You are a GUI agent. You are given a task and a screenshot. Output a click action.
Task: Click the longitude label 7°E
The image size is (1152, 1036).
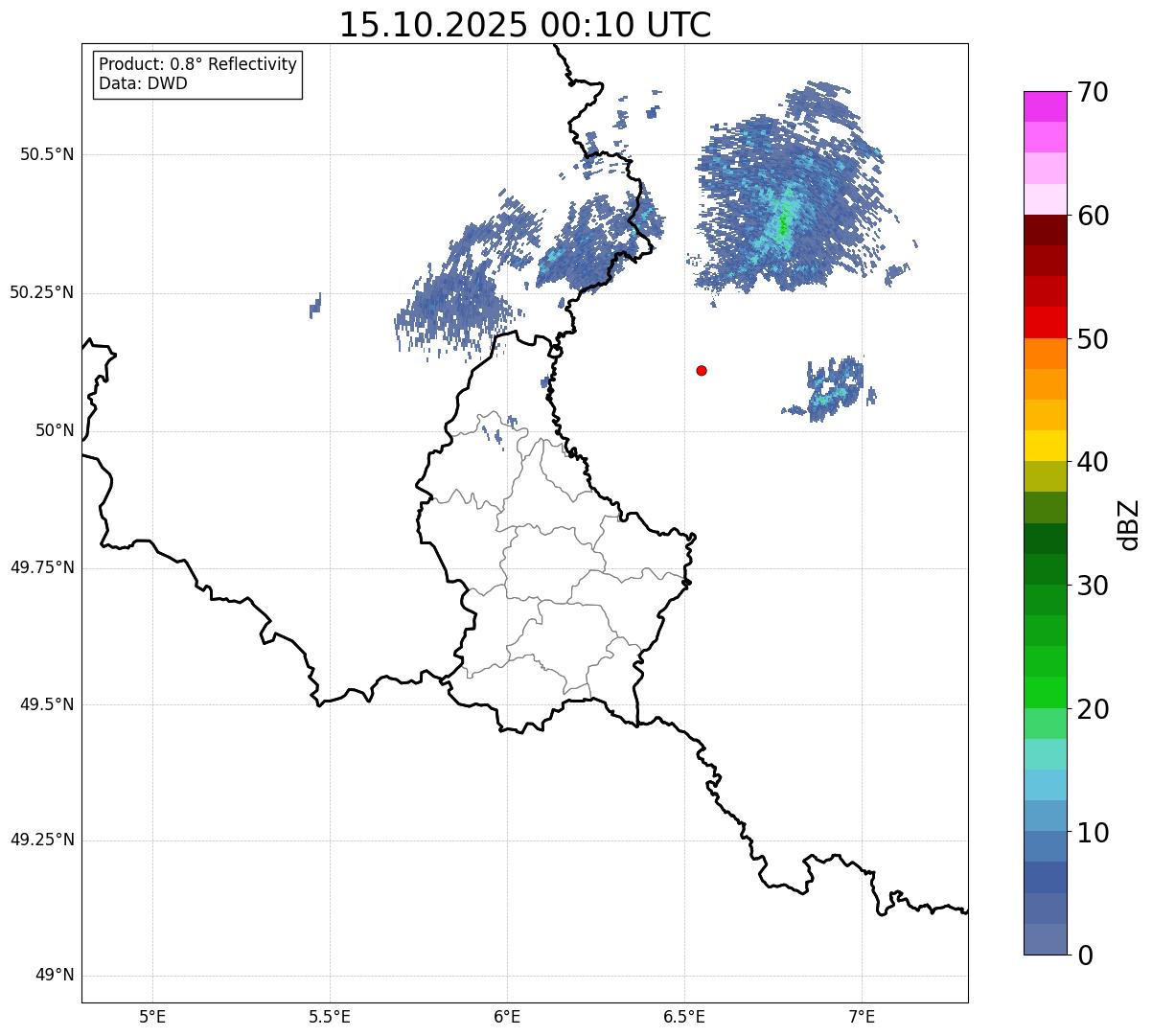(x=862, y=1017)
